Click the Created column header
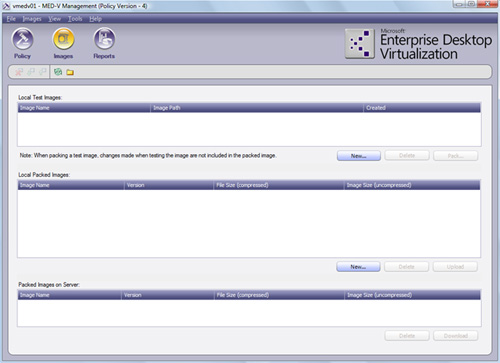The width and height of the screenshot is (500, 363). [422, 108]
